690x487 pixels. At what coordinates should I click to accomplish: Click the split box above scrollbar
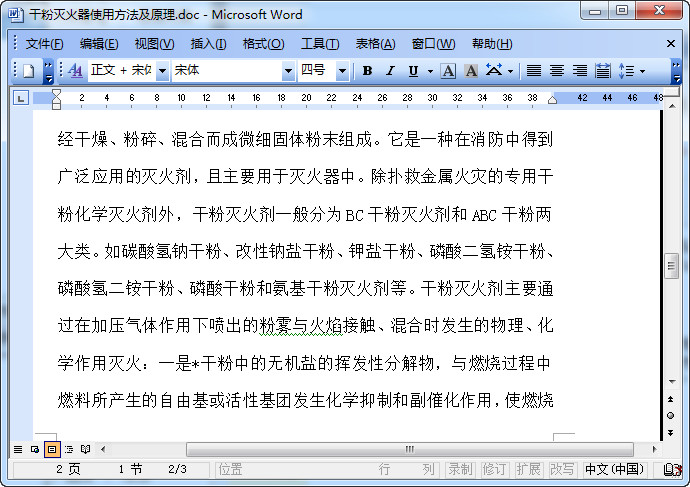click(x=672, y=91)
